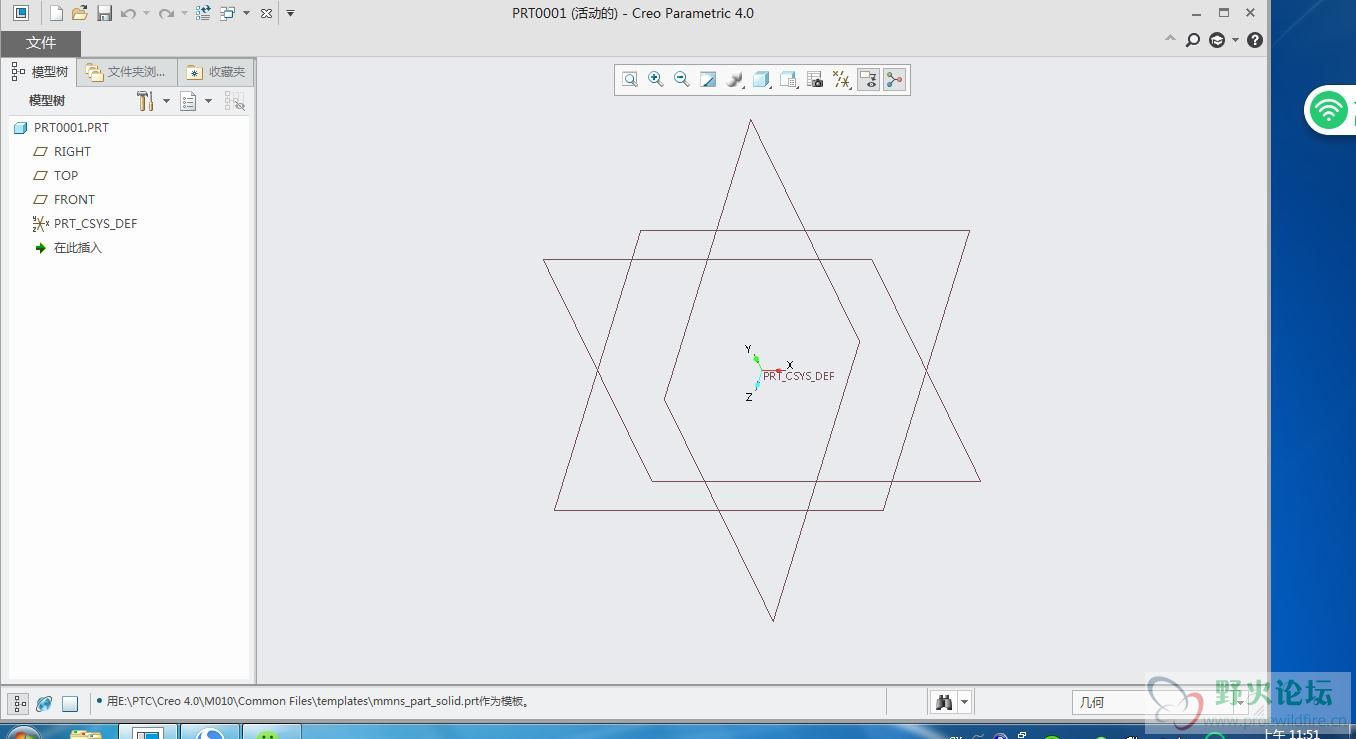Minimize the ribbon with the caret icon
Image resolution: width=1356 pixels, height=739 pixels.
(1170, 40)
